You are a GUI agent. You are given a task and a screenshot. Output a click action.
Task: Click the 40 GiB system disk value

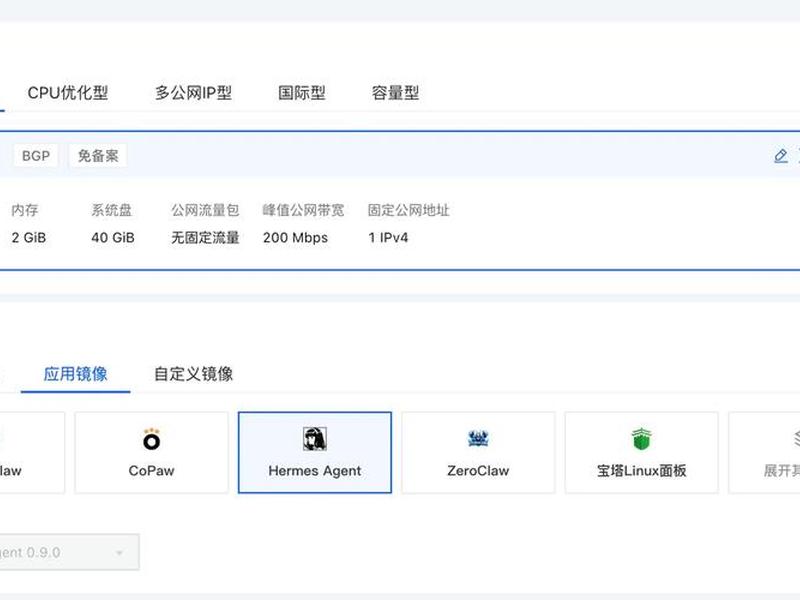tap(113, 238)
